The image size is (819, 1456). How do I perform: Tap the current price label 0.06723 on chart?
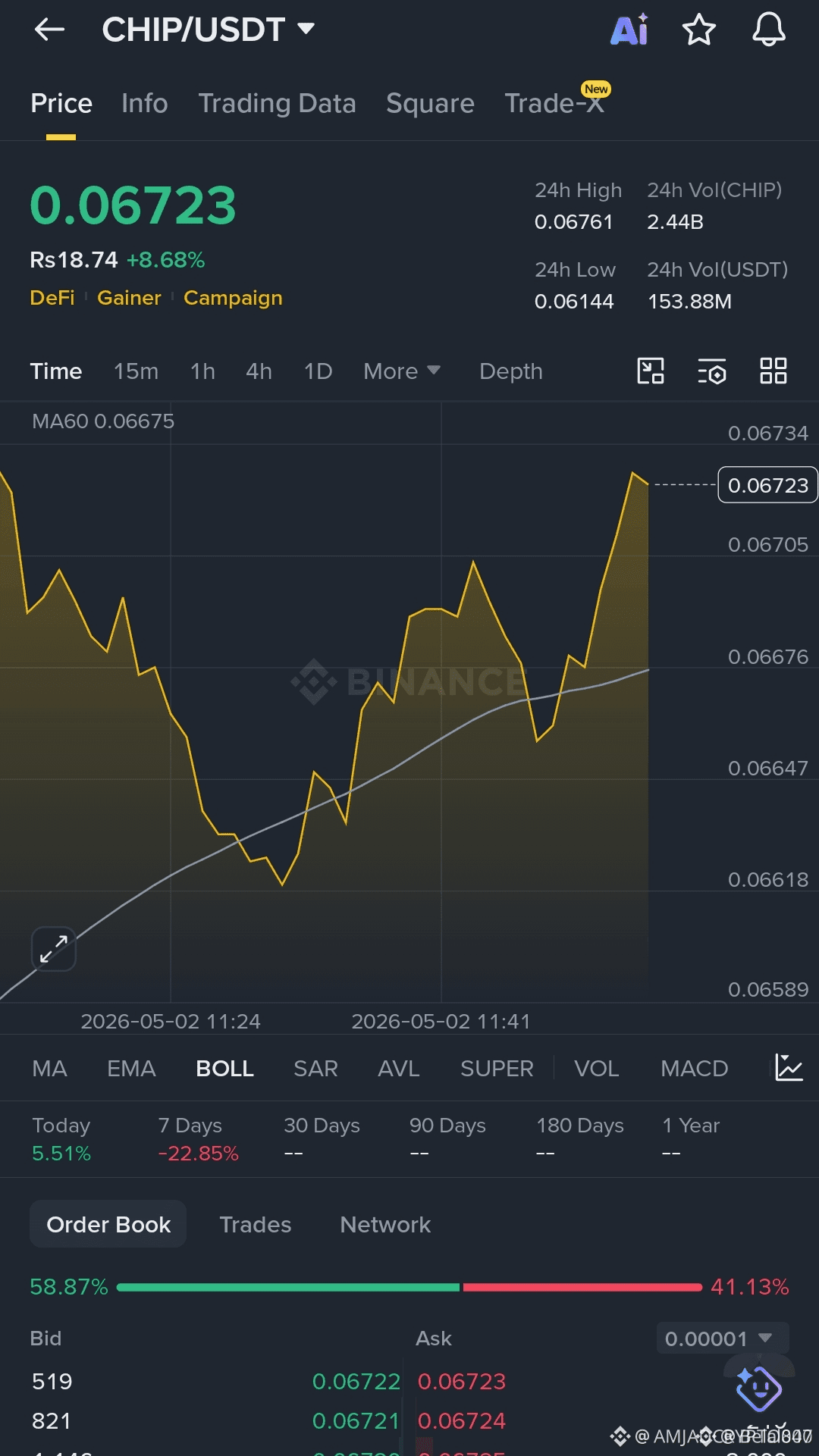point(767,485)
